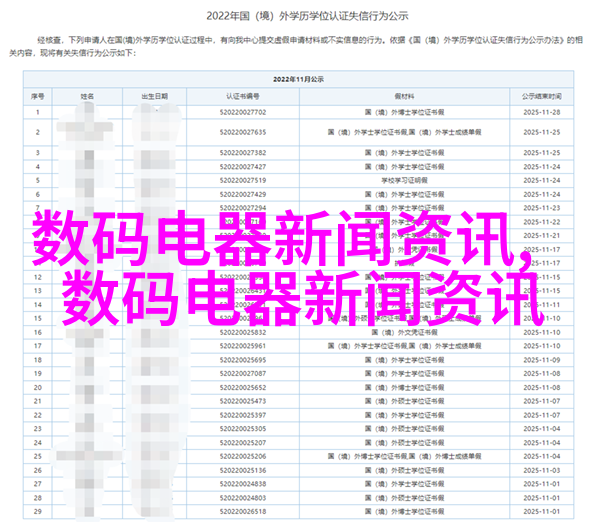Select the 姓名 column header
This screenshot has width=600, height=522.
pos(85,96)
